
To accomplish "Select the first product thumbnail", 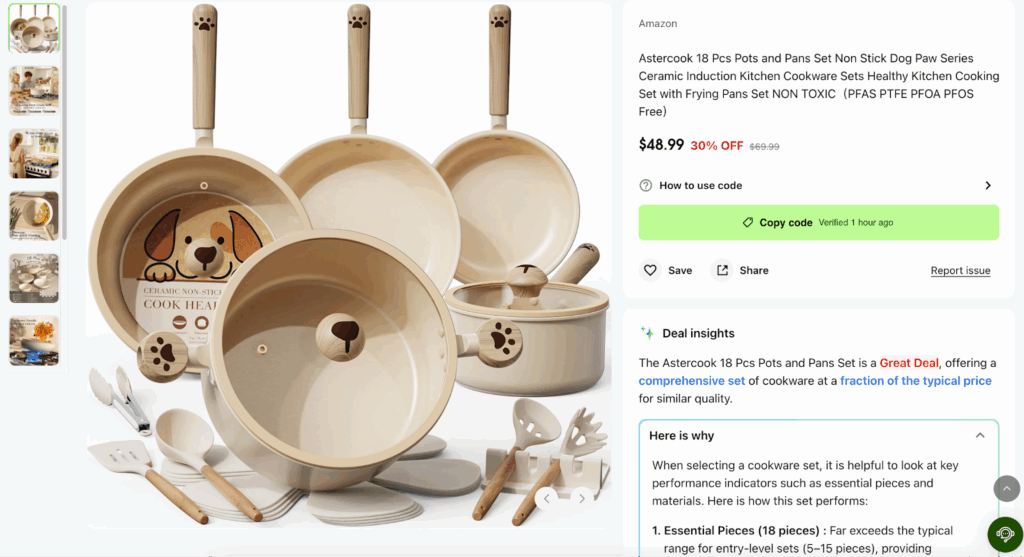I will [x=34, y=28].
